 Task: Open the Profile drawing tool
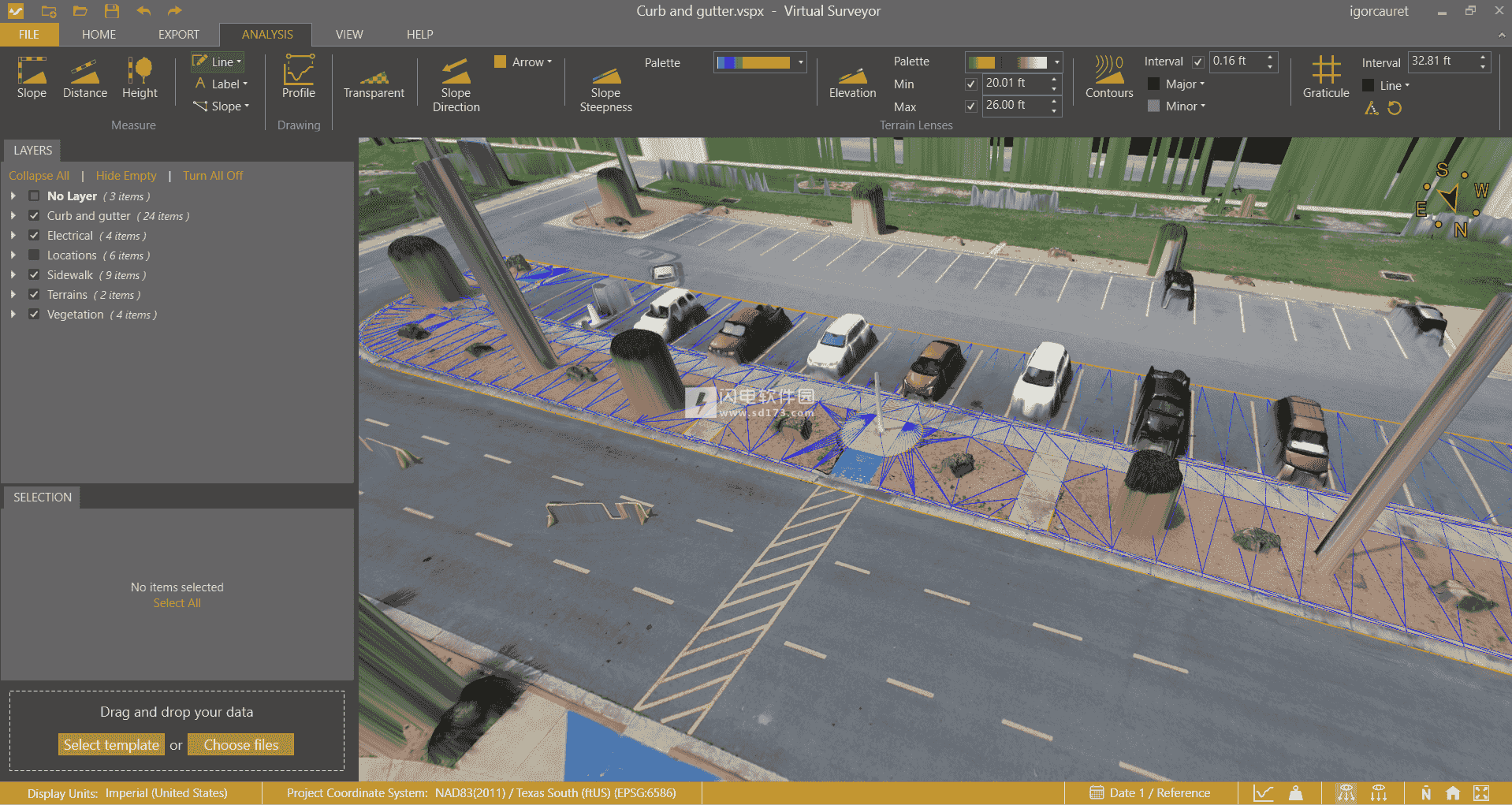coord(299,77)
